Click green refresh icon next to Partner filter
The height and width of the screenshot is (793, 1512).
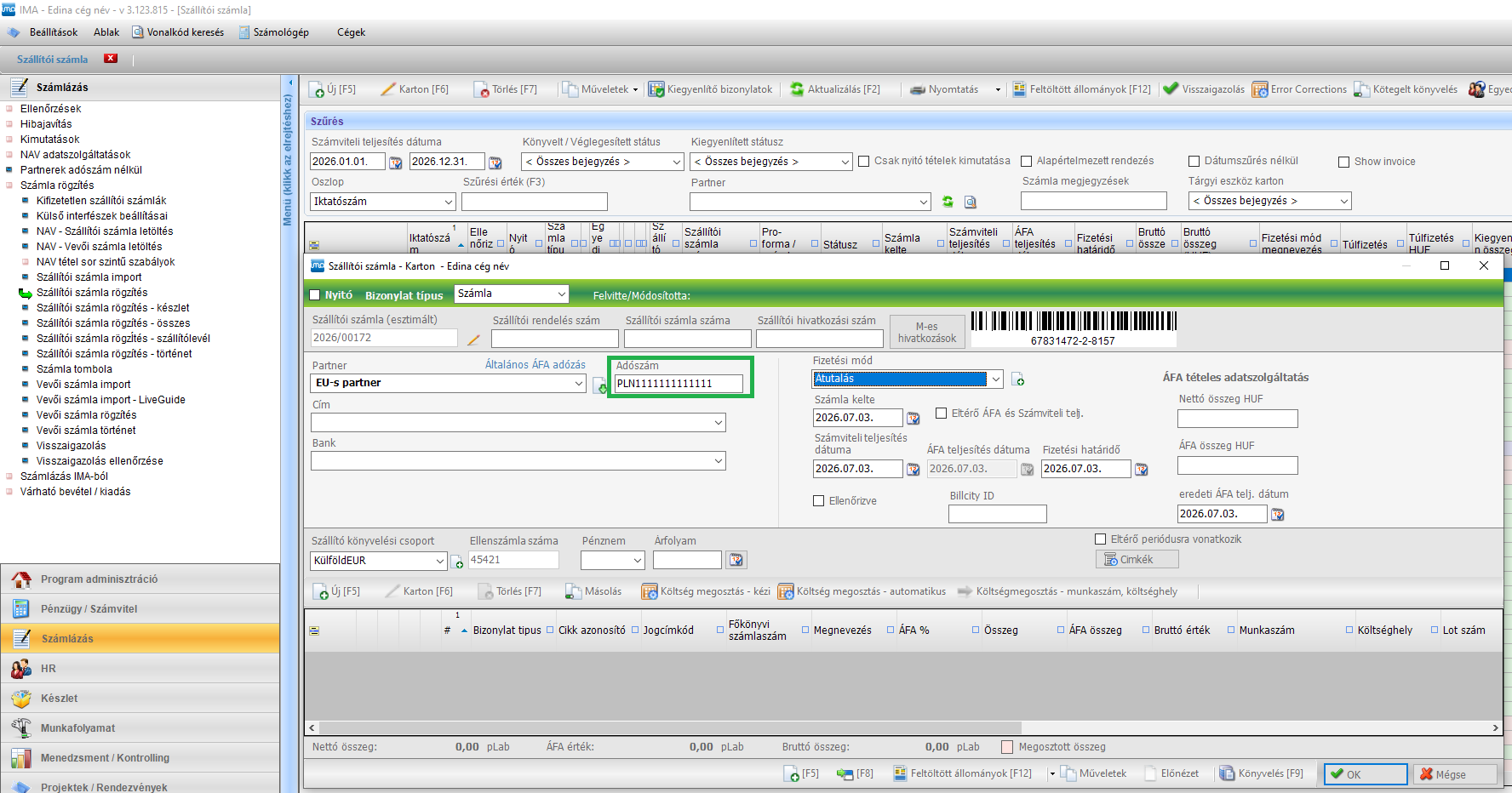[x=948, y=202]
